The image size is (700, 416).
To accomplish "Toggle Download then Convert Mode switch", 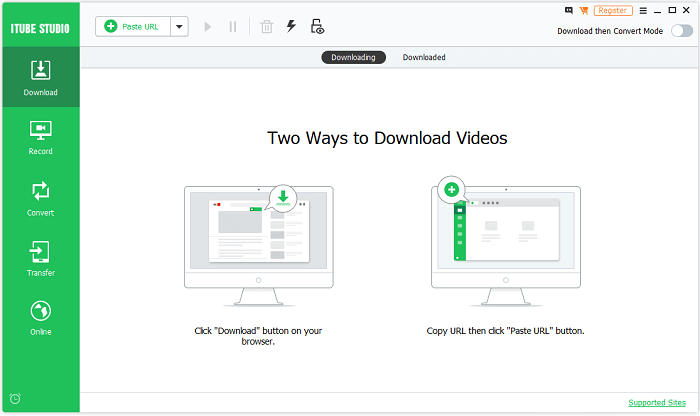I will click(682, 31).
